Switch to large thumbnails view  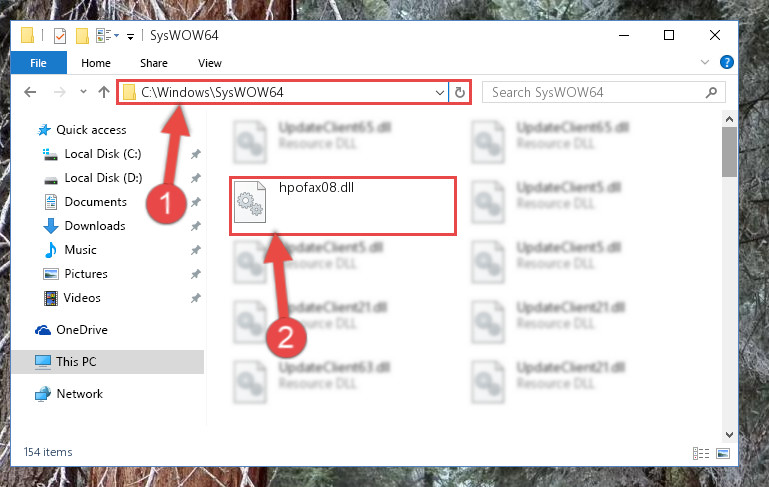tap(723, 453)
